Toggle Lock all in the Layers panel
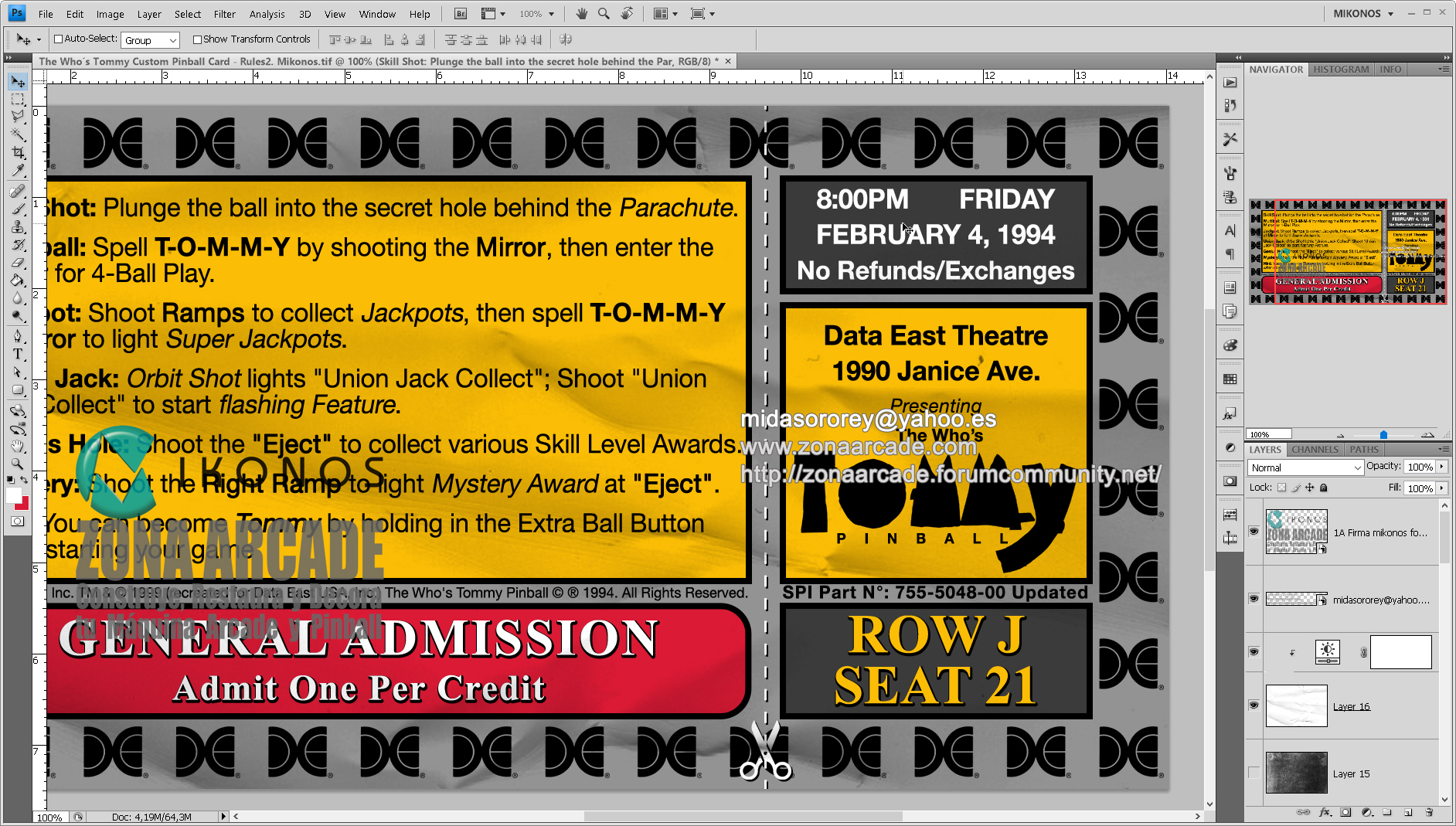Viewport: 1456px width, 826px height. coord(1324,488)
